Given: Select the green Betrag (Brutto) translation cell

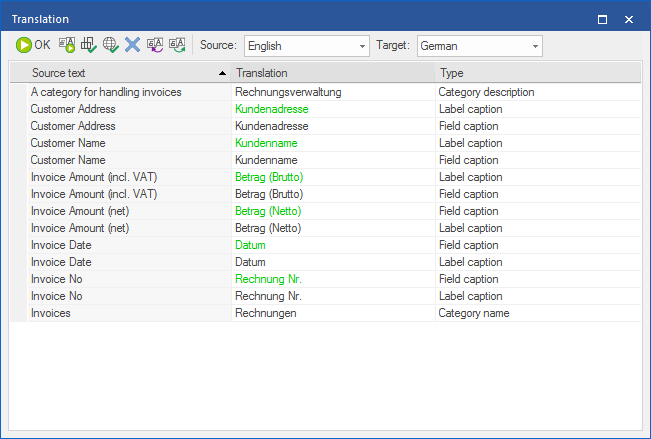Looking at the screenshot, I should tap(269, 177).
